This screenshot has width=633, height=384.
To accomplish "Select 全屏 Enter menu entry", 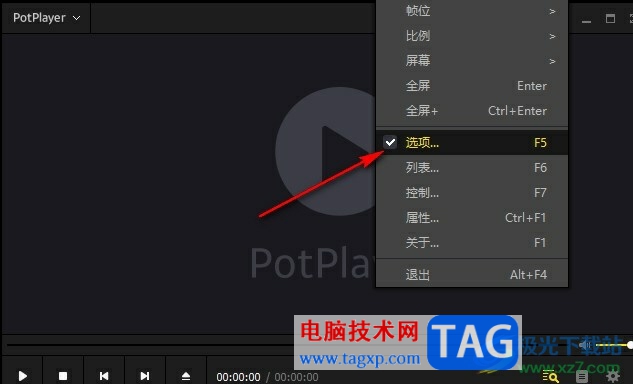I will 472,86.
